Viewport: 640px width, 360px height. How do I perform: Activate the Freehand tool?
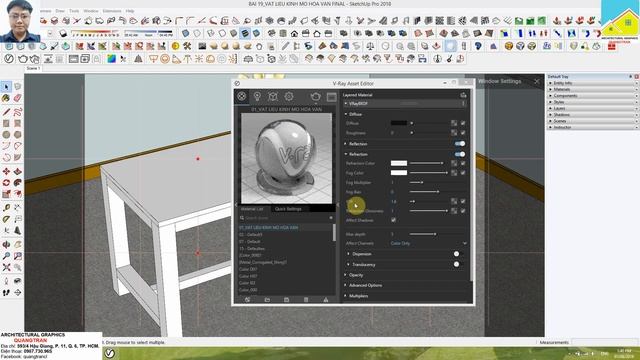click(18, 112)
